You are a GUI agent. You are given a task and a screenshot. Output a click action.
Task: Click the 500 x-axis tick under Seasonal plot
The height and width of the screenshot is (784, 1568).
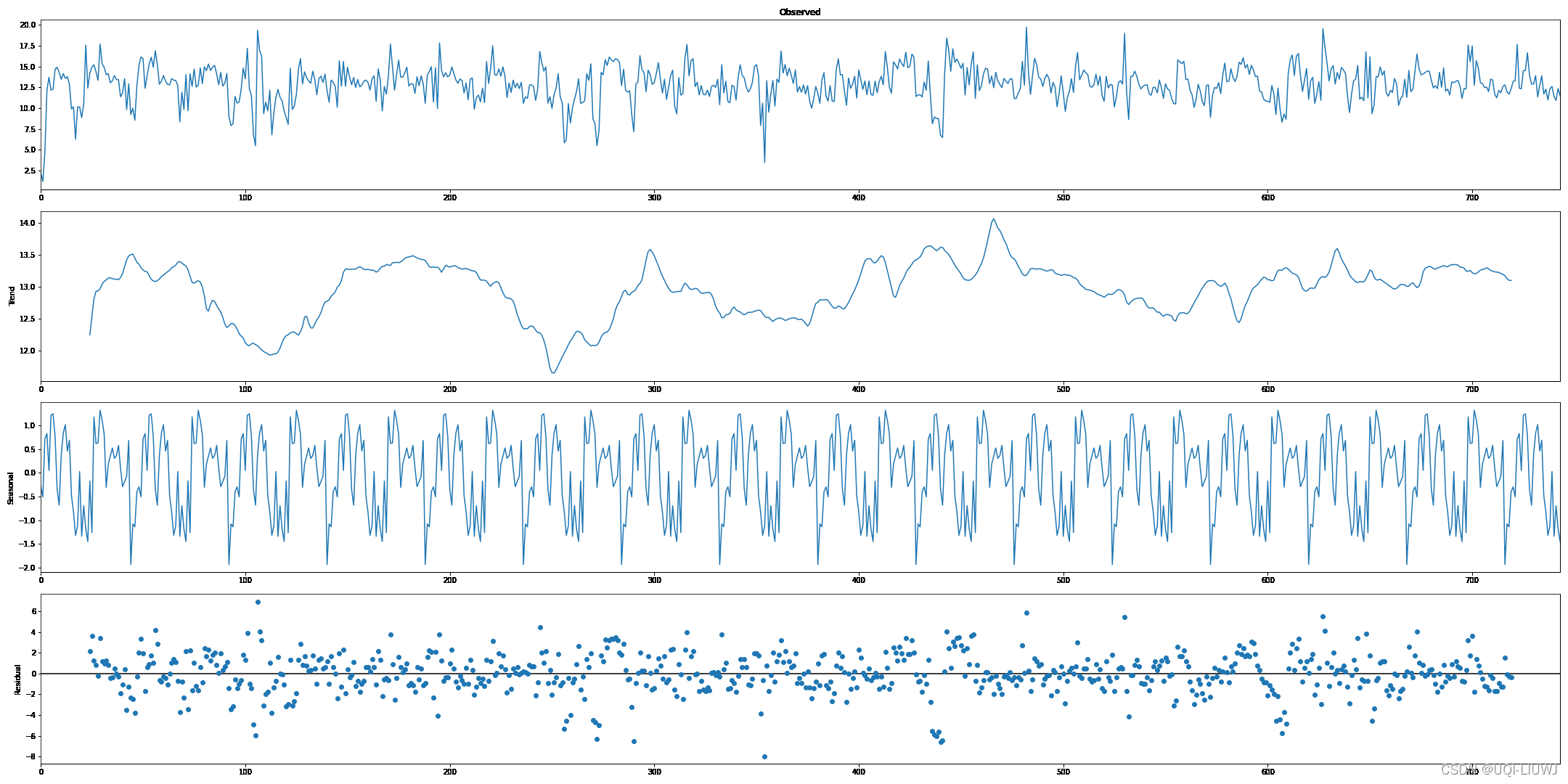pyautogui.click(x=1063, y=580)
